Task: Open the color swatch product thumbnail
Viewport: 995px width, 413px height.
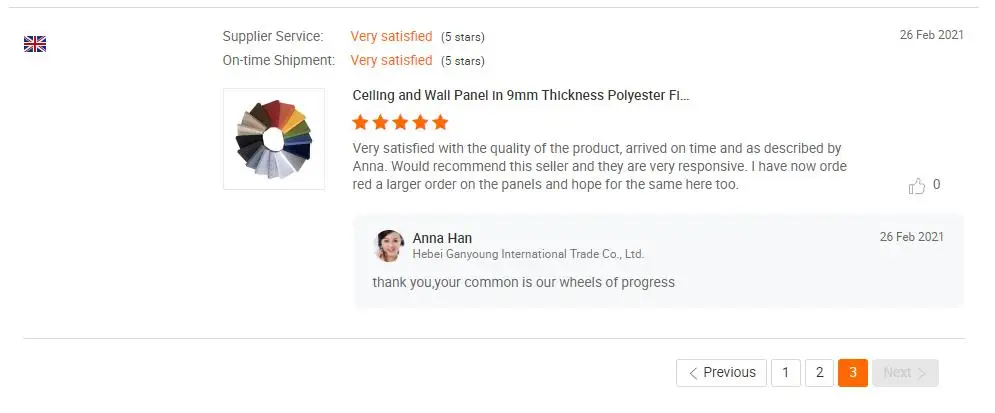Action: [x=273, y=139]
